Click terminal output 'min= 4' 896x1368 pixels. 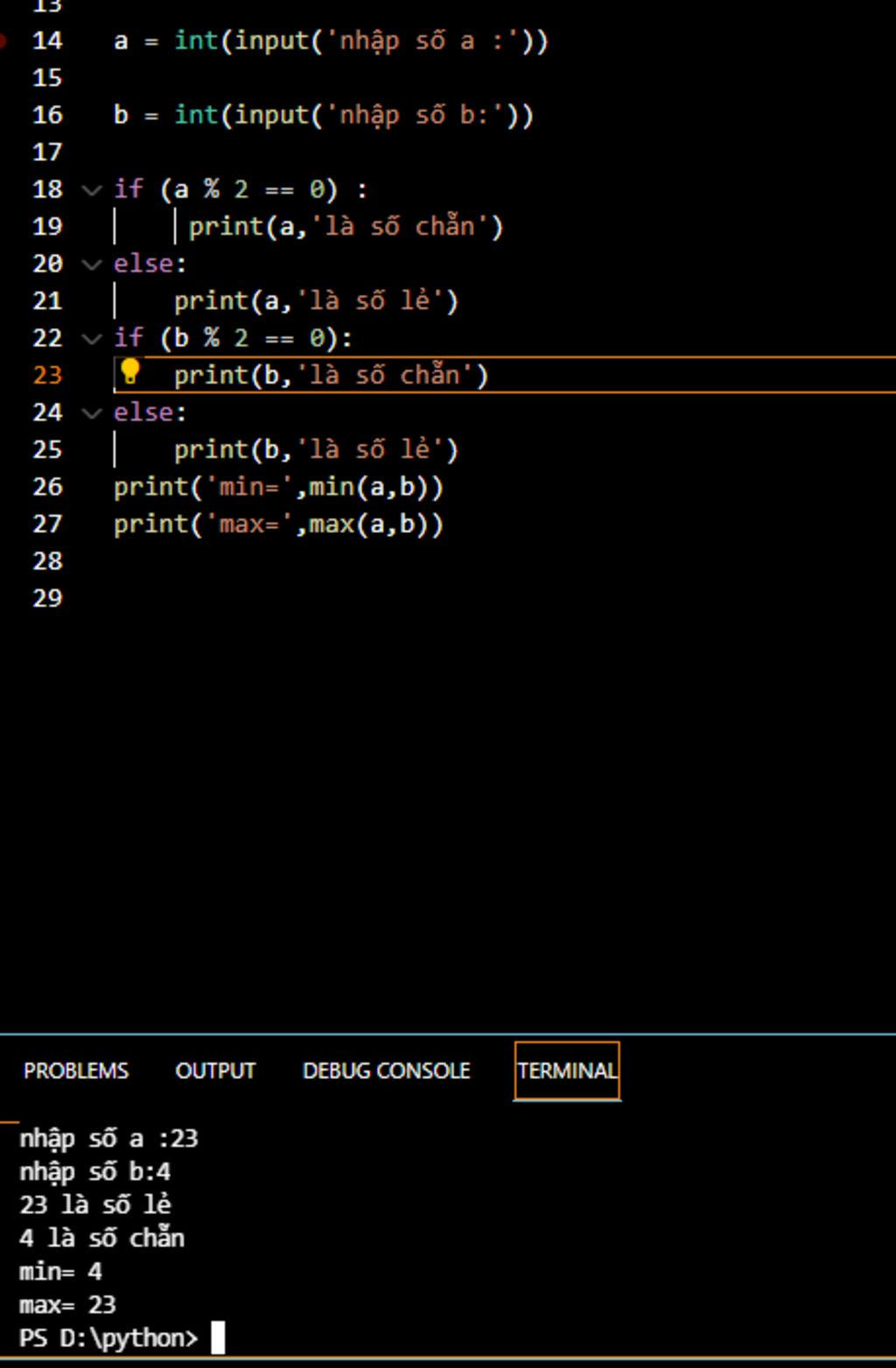point(60,1271)
